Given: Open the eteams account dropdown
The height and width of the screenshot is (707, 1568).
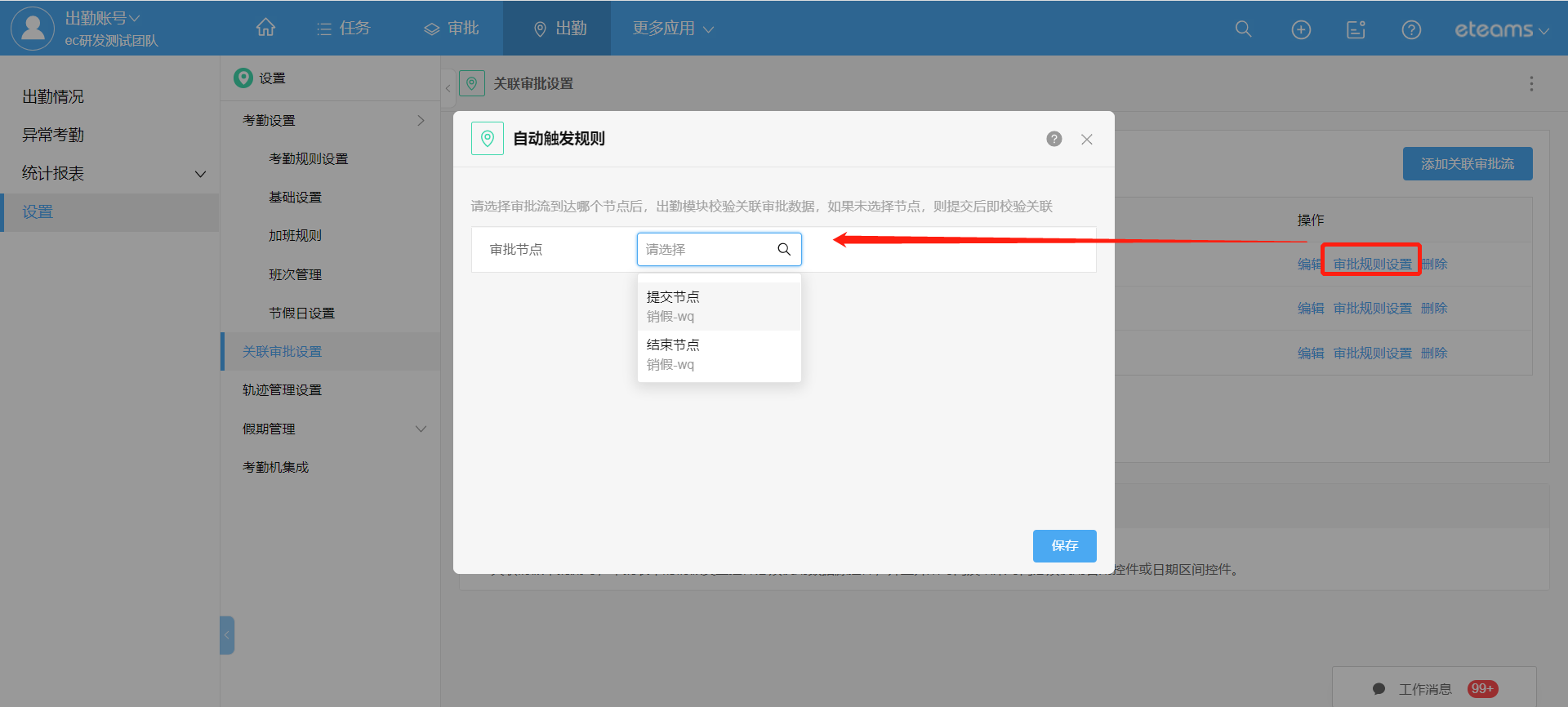Looking at the screenshot, I should click(x=1502, y=30).
